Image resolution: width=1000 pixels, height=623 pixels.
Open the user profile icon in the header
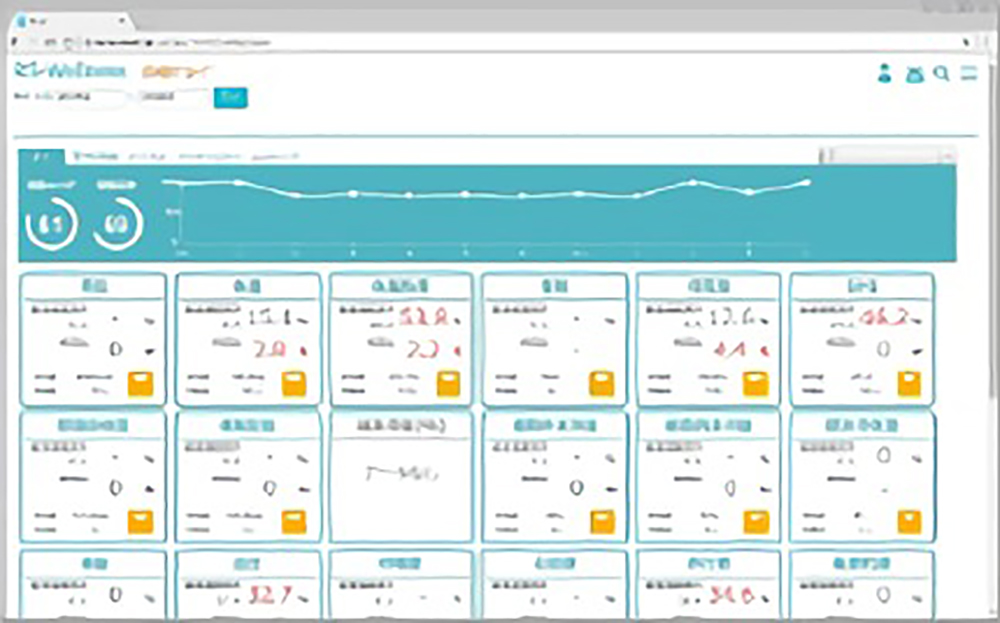pyautogui.click(x=884, y=73)
